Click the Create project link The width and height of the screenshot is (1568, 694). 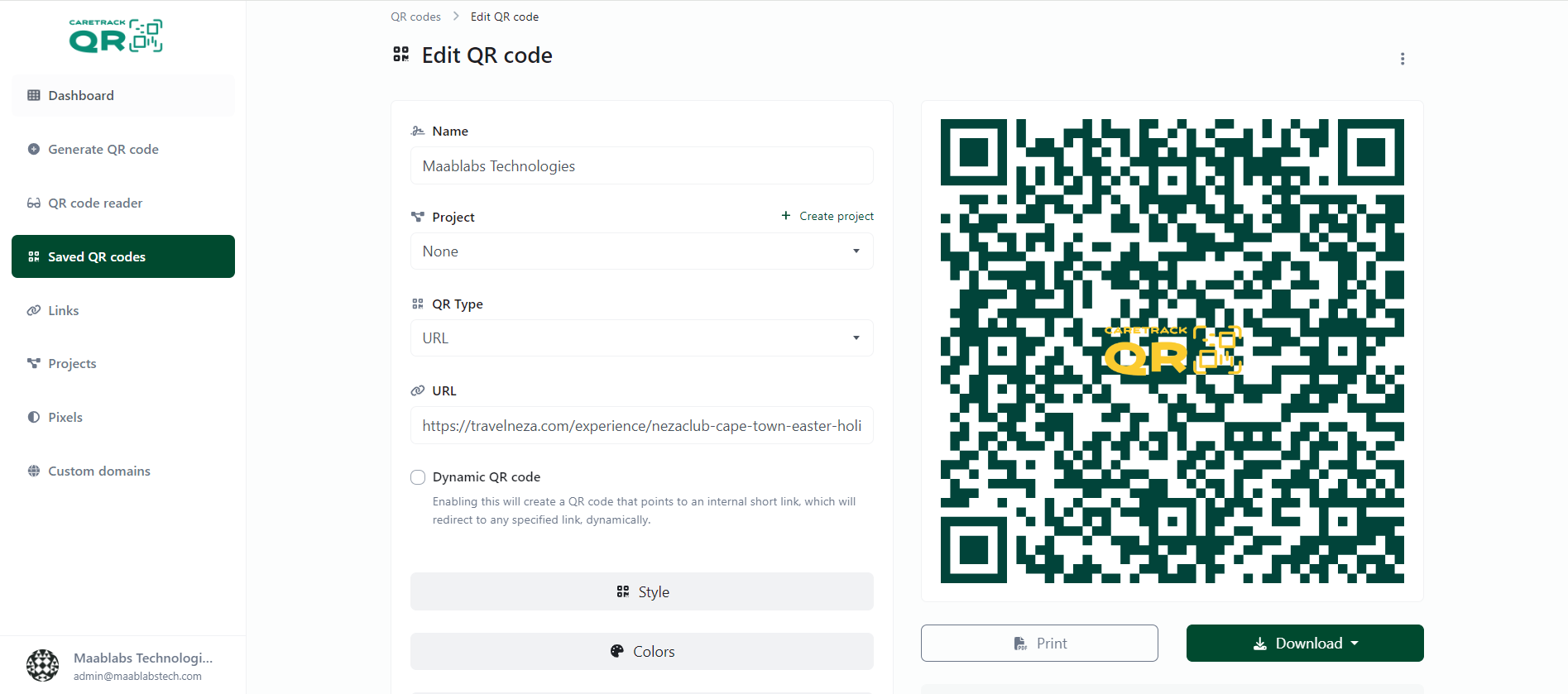(x=827, y=216)
